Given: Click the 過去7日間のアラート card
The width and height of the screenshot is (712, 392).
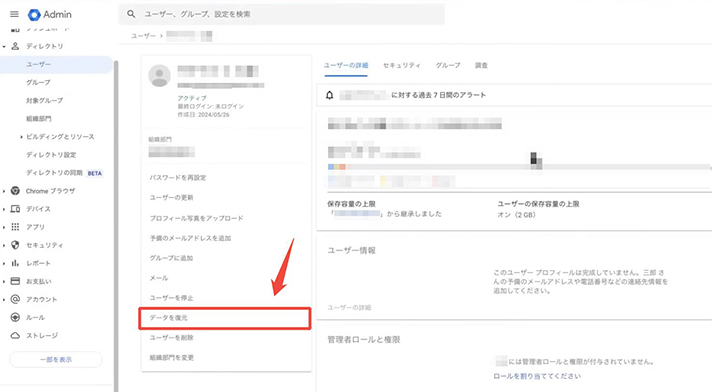Looking at the screenshot, I should coord(514,95).
